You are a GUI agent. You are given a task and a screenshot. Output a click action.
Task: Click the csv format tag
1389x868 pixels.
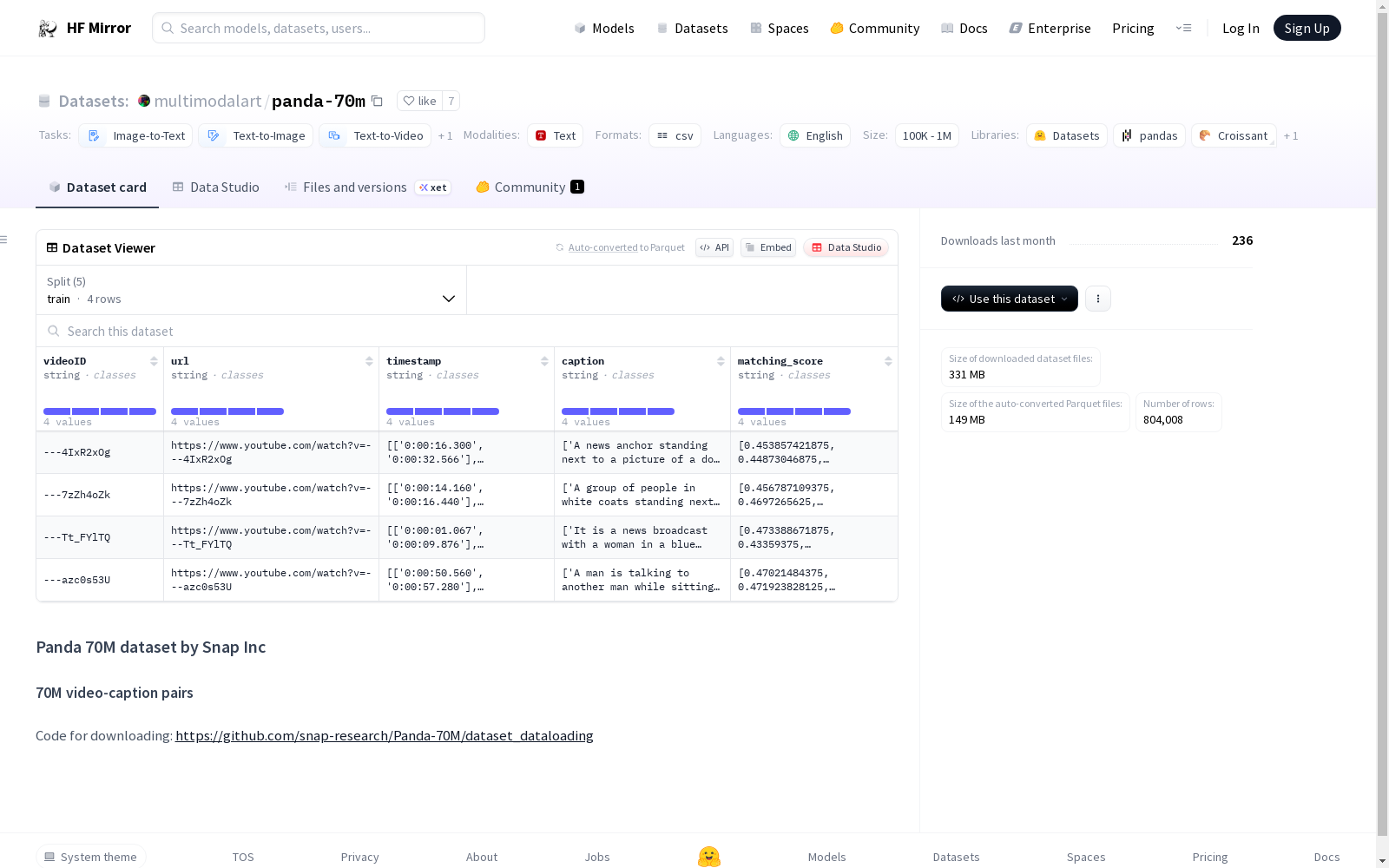[x=675, y=135]
